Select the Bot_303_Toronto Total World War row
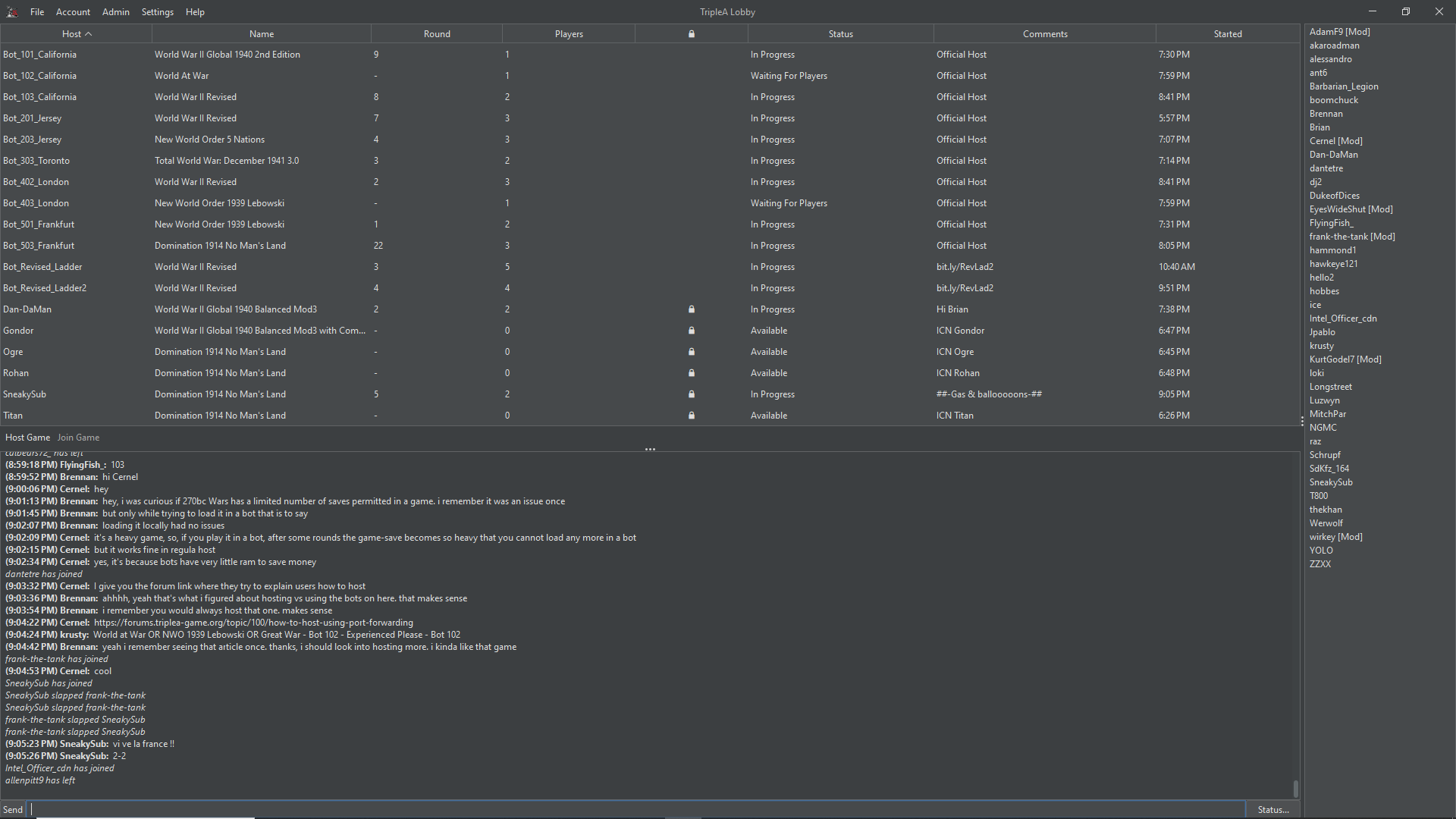This screenshot has height=819, width=1456. pos(650,161)
